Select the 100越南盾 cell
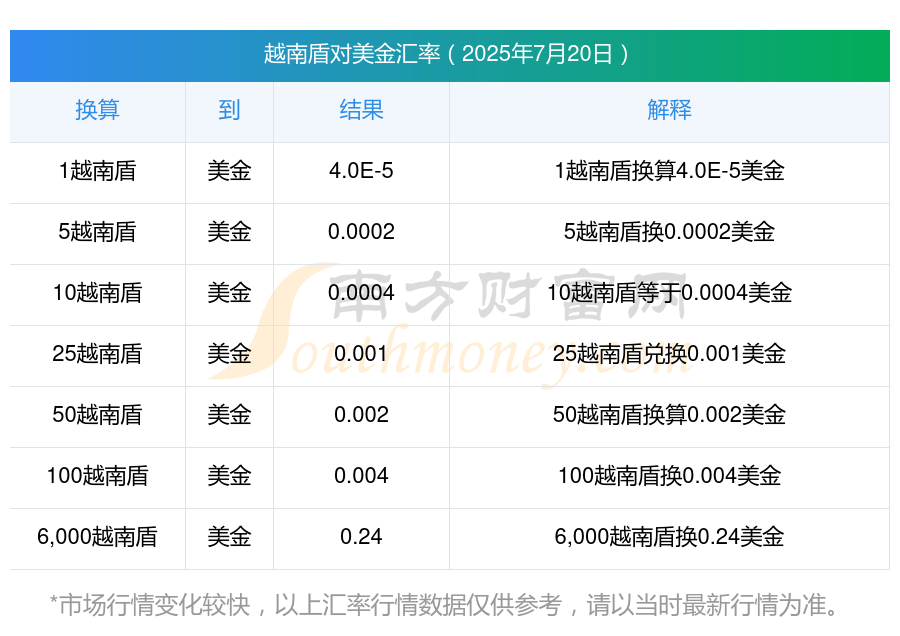This screenshot has width=900, height=636. click(x=98, y=476)
